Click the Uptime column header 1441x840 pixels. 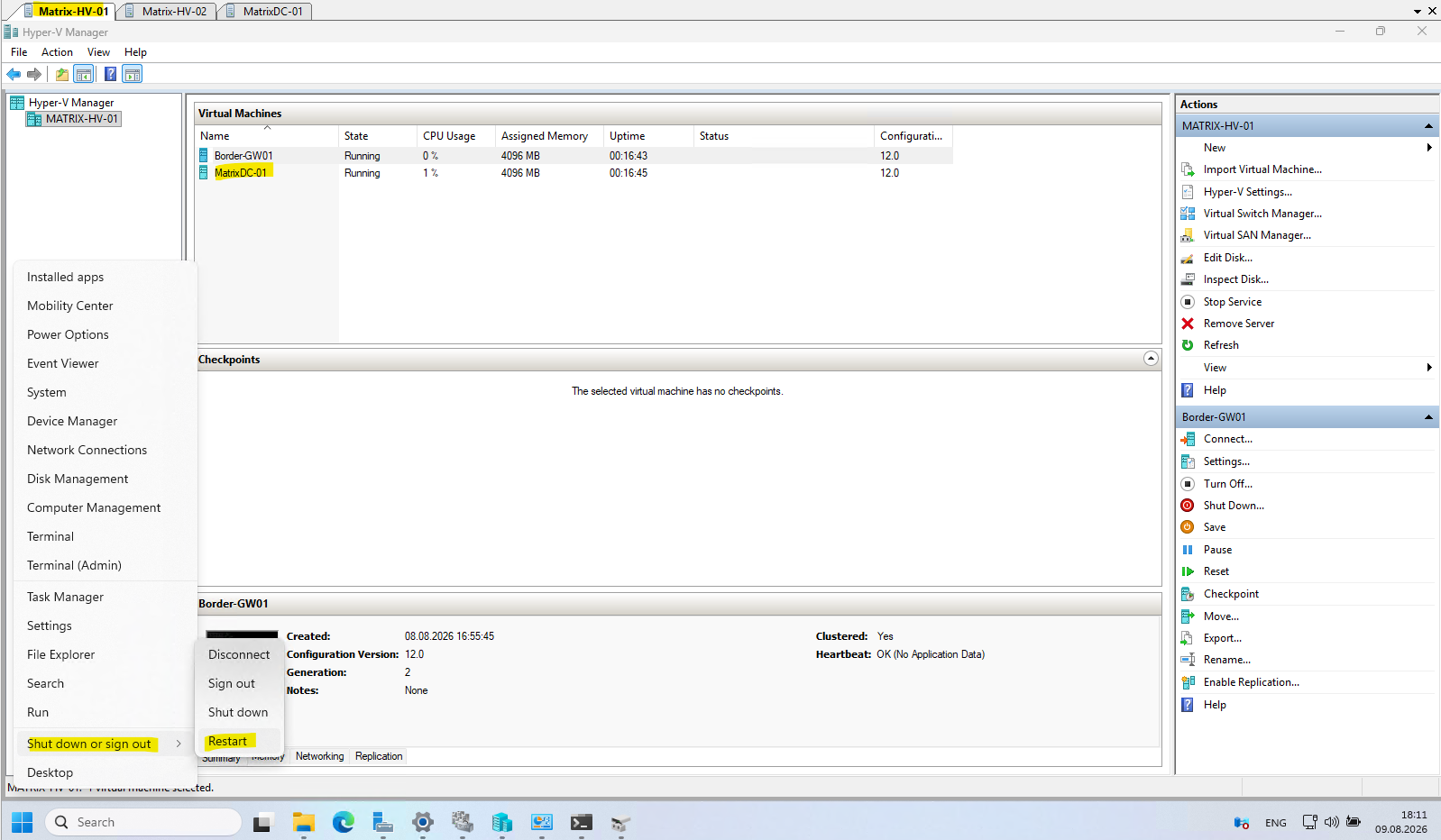[648, 136]
